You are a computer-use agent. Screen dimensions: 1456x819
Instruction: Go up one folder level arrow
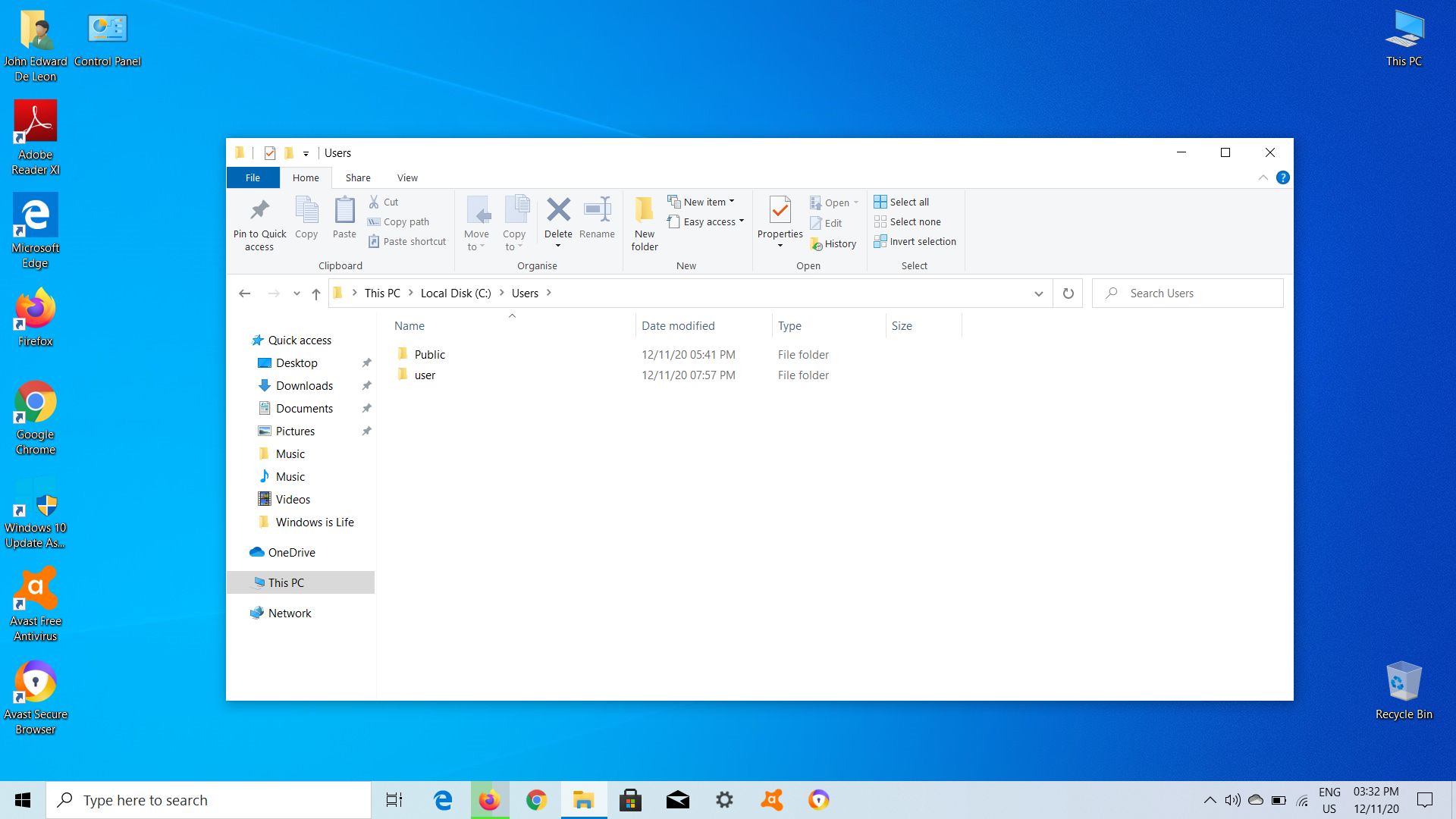(316, 293)
